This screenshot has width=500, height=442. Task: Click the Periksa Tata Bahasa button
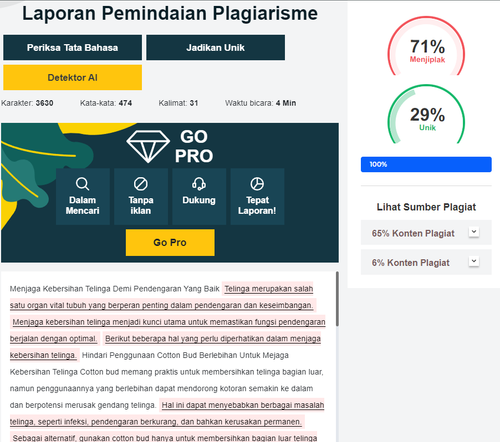point(72,47)
